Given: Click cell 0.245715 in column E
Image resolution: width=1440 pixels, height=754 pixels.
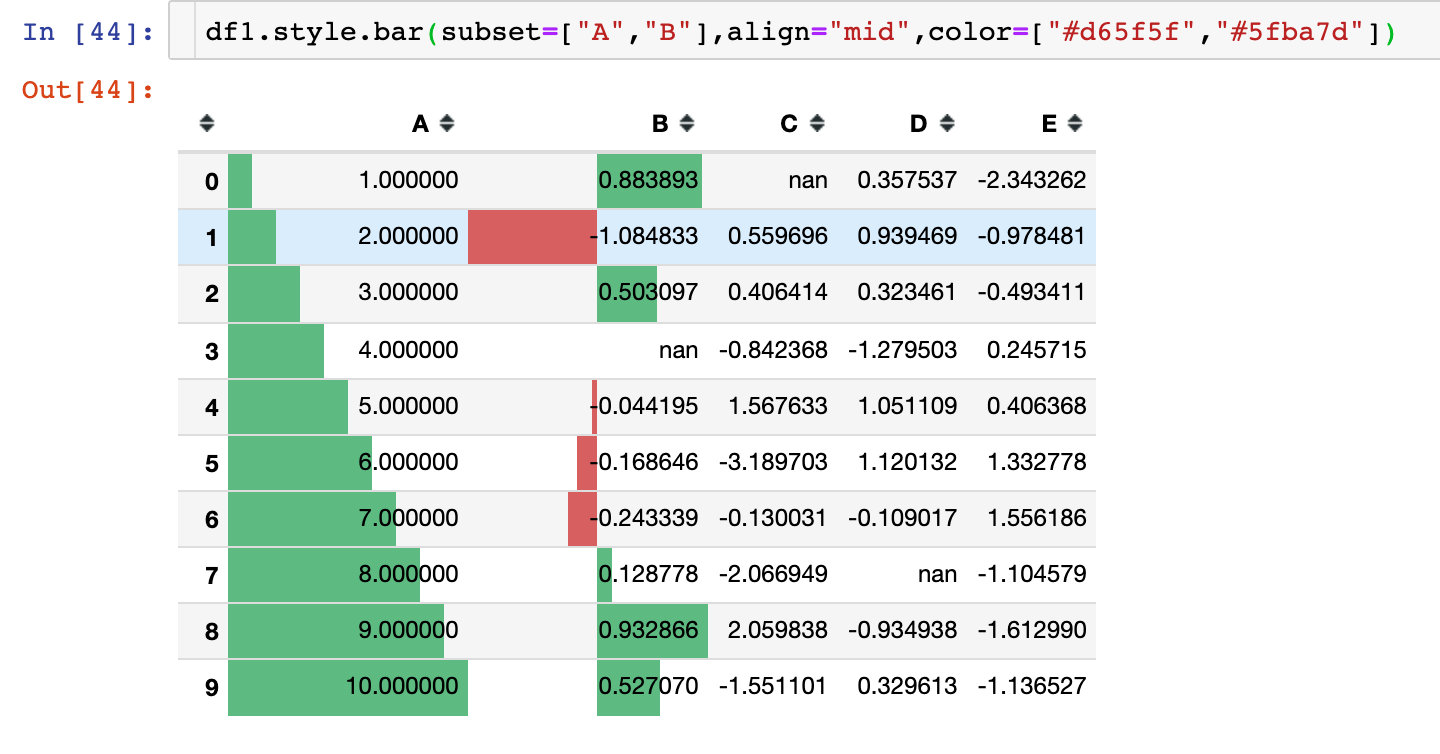Looking at the screenshot, I should tap(1036, 349).
